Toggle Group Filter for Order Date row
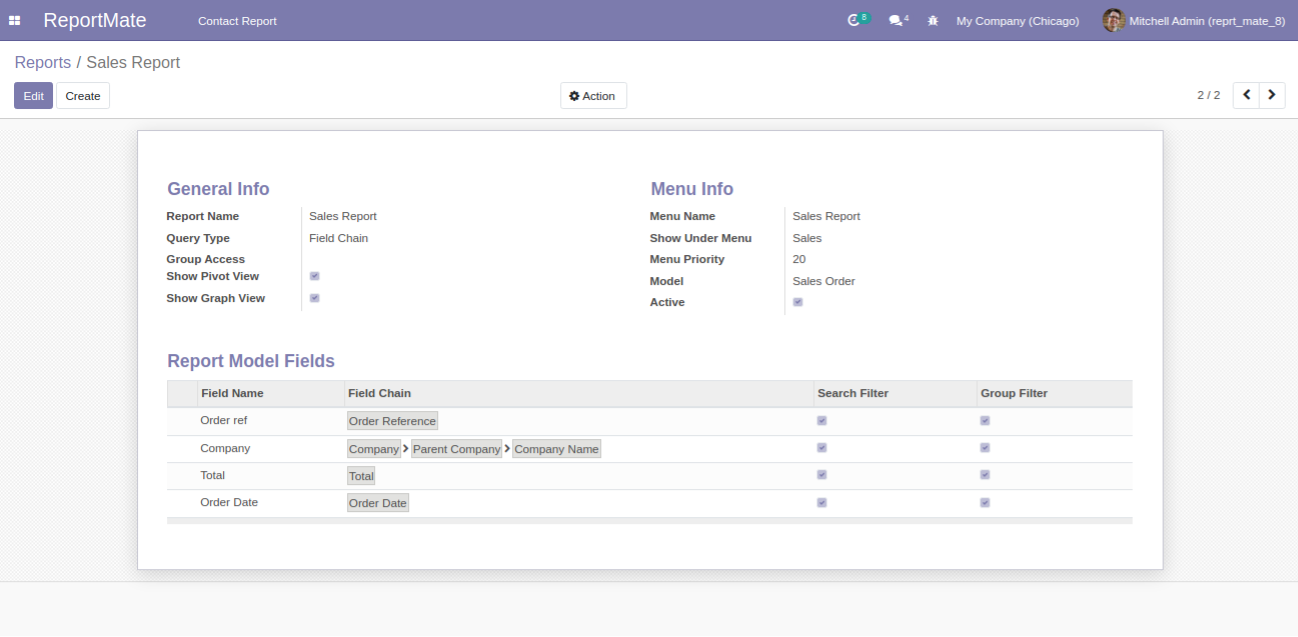This screenshot has height=637, width=1298. pos(985,503)
